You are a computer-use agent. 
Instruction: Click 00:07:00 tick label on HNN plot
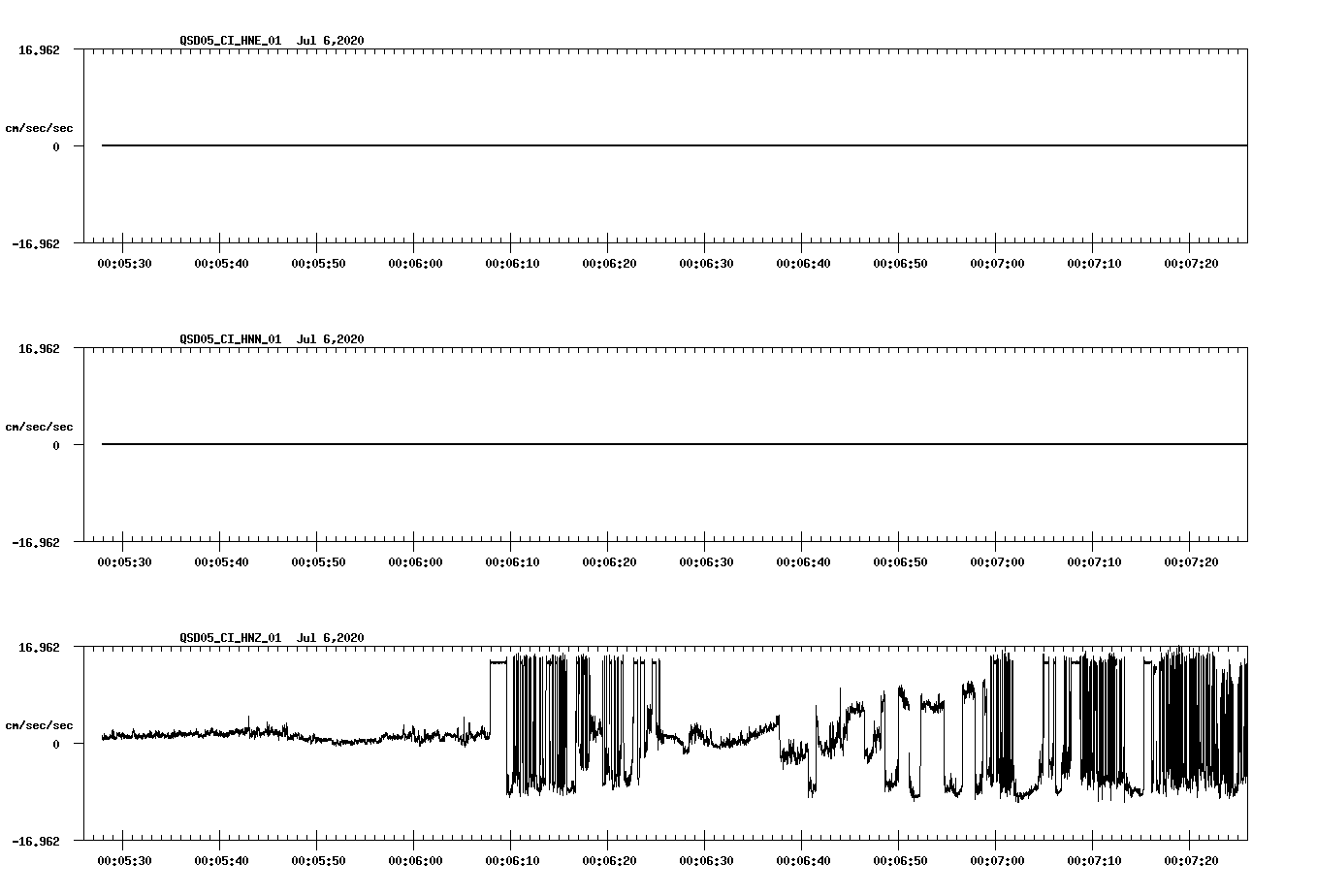(x=997, y=562)
